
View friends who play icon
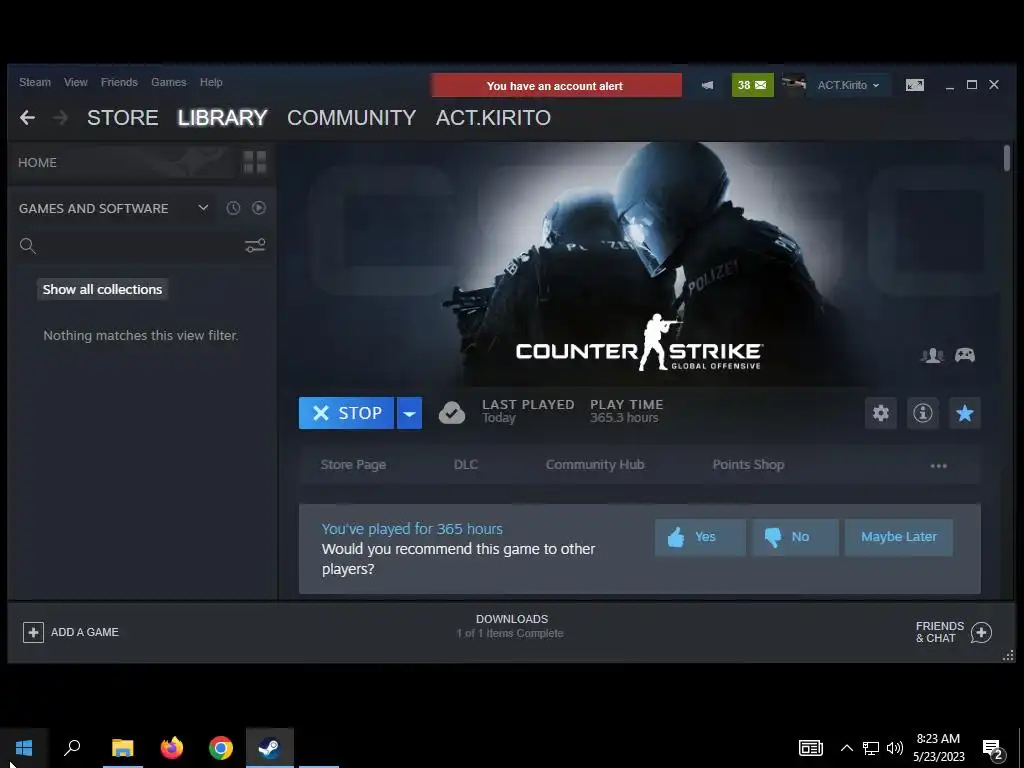932,355
